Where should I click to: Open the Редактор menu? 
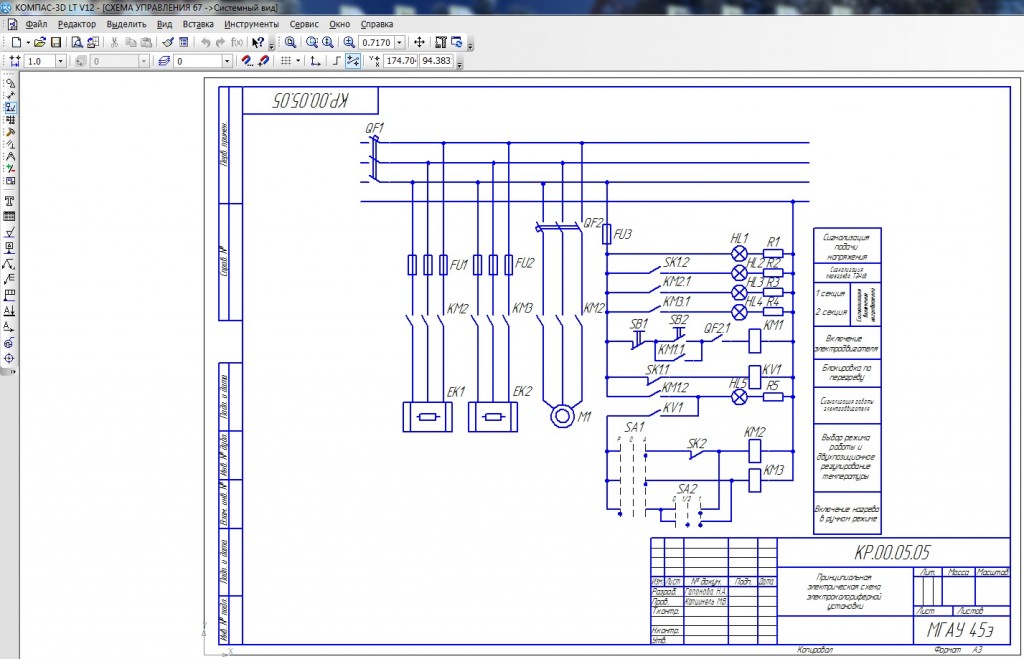[76, 24]
